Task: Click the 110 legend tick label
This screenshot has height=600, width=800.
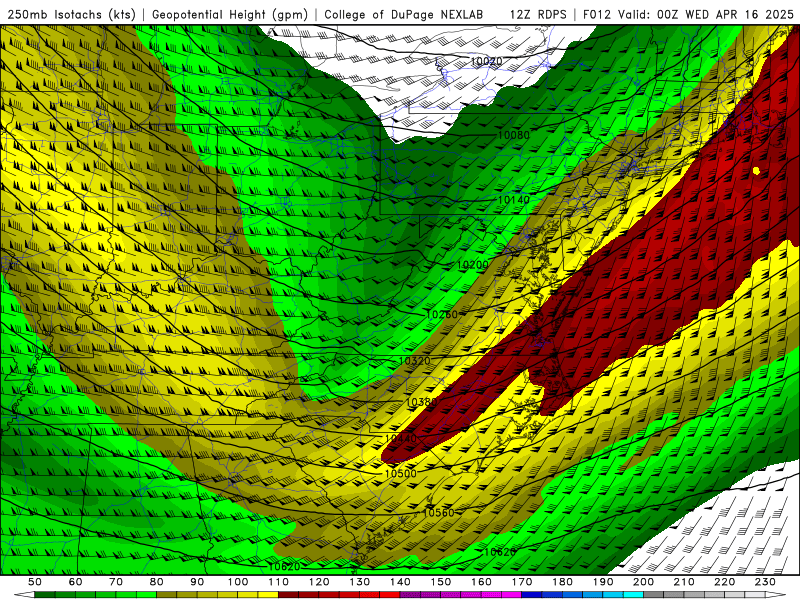Action: (278, 582)
